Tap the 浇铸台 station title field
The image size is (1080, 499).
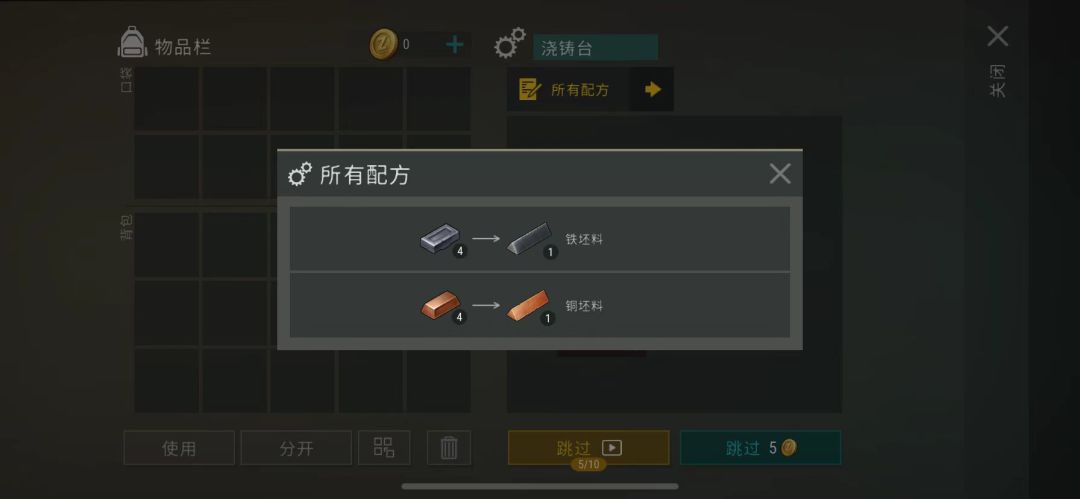click(x=595, y=48)
